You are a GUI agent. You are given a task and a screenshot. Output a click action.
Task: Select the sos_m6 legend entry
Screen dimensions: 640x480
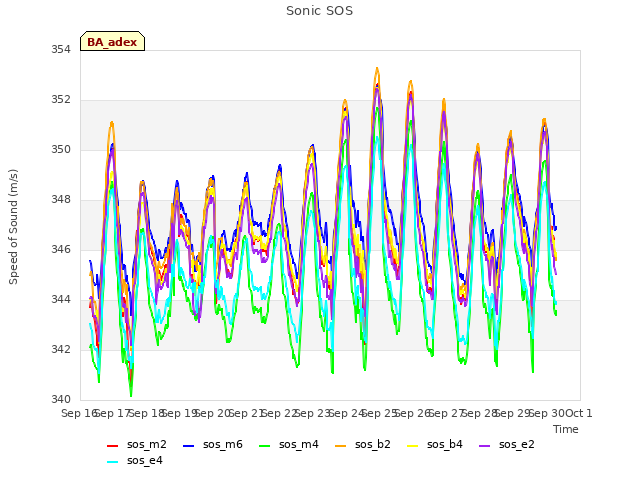pos(213,444)
